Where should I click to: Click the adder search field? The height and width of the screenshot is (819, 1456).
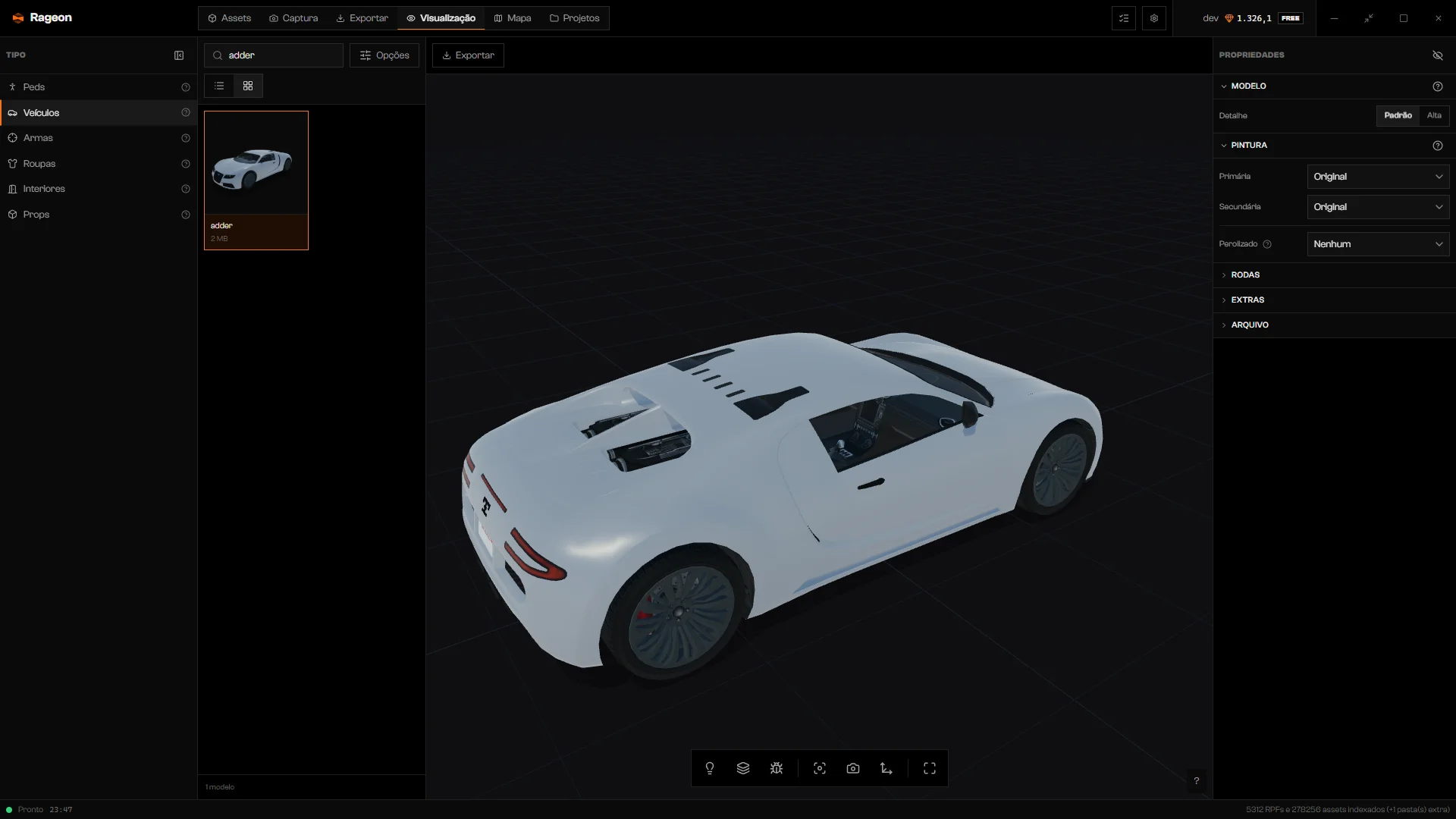pos(274,55)
